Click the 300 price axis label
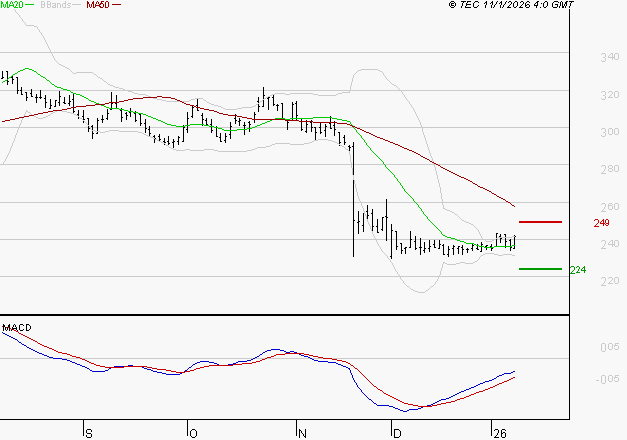Screen dimensions: 627x440 610,132
